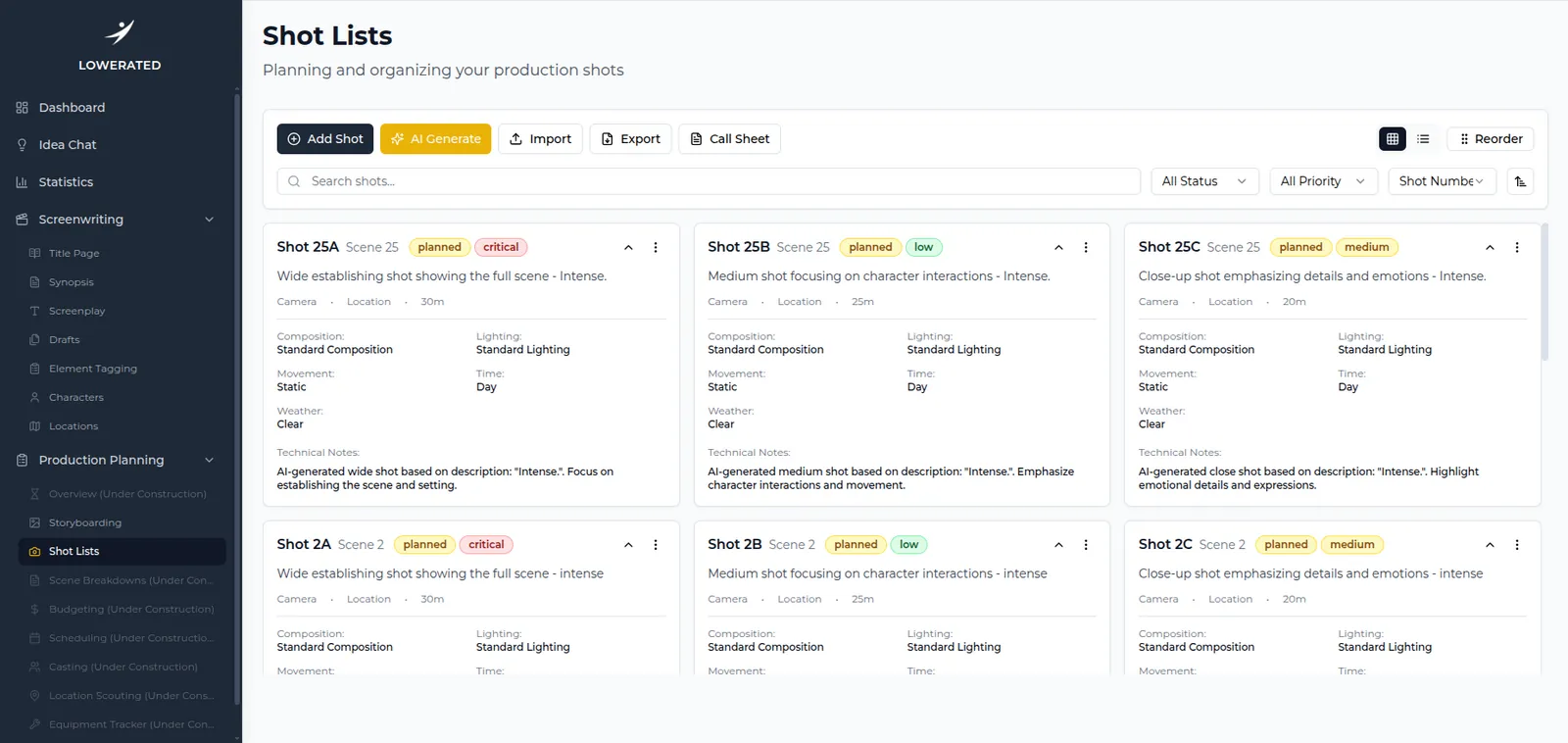Image resolution: width=1568 pixels, height=743 pixels.
Task: Collapse the Shot 25B card
Action: [1058, 248]
